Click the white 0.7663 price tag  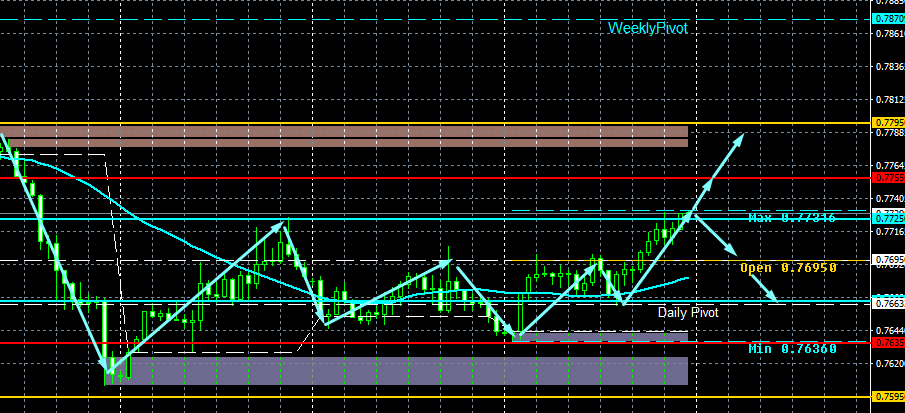889,303
